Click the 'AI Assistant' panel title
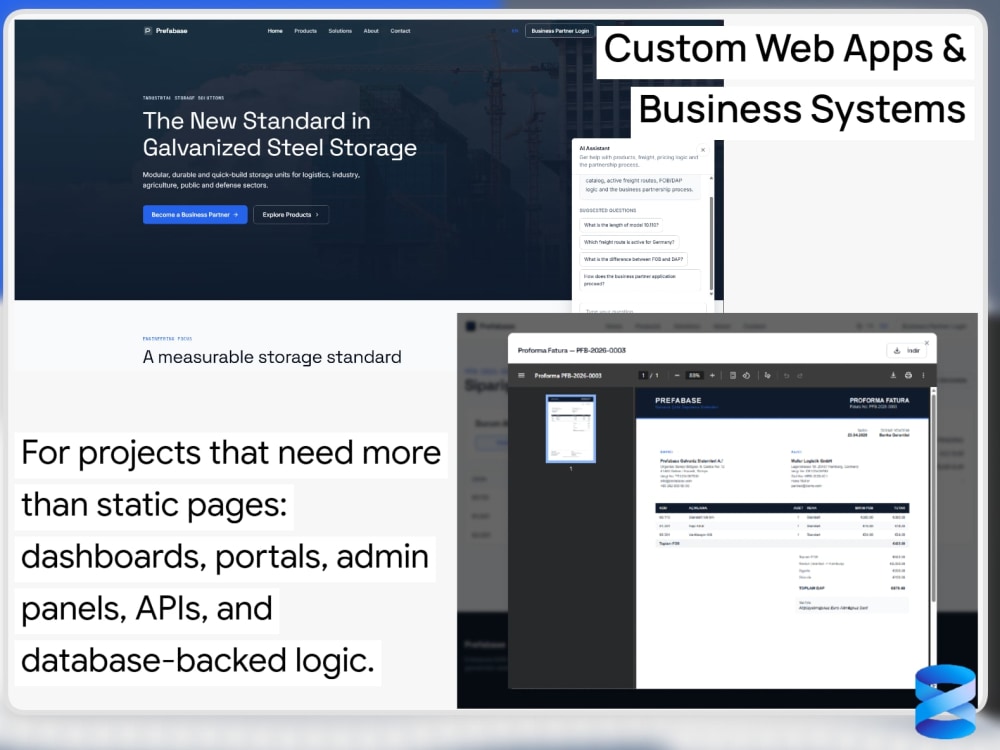 594,148
